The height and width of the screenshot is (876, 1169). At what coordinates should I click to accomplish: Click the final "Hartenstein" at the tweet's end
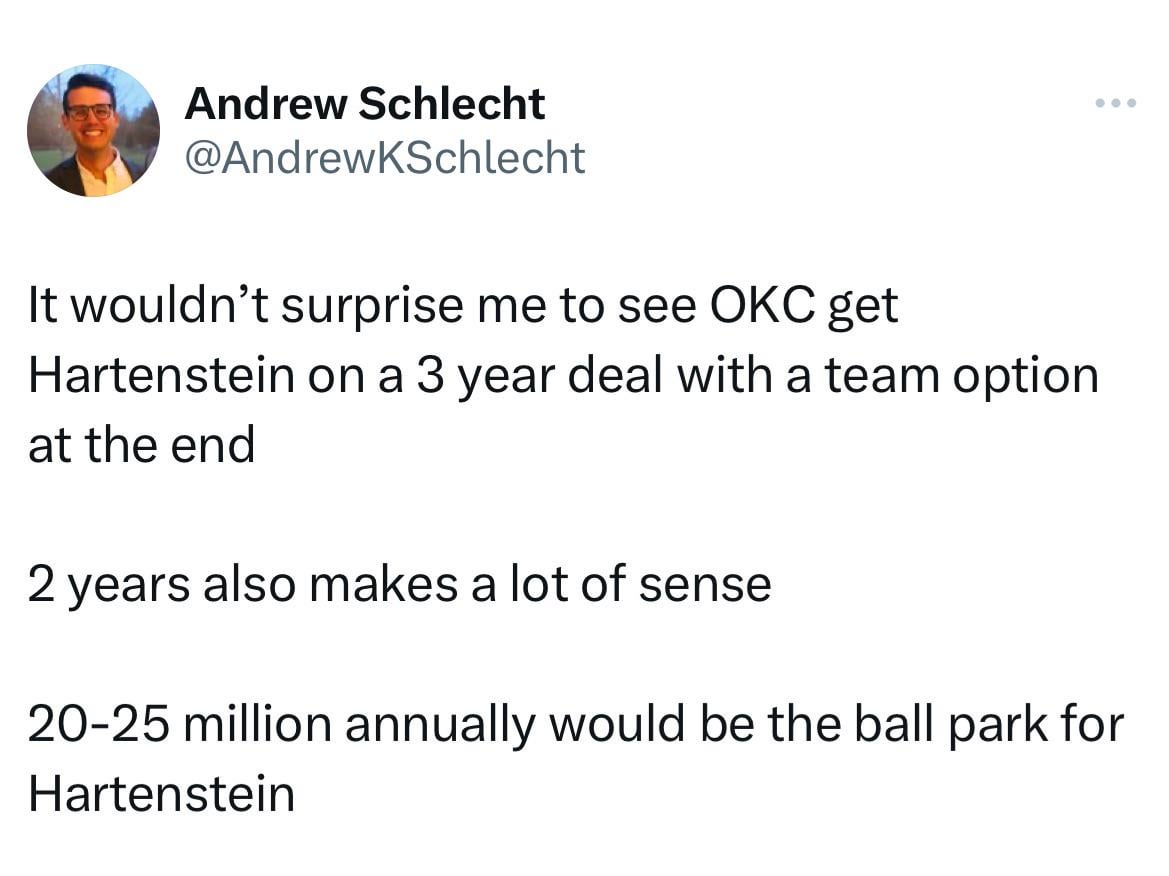tap(161, 793)
